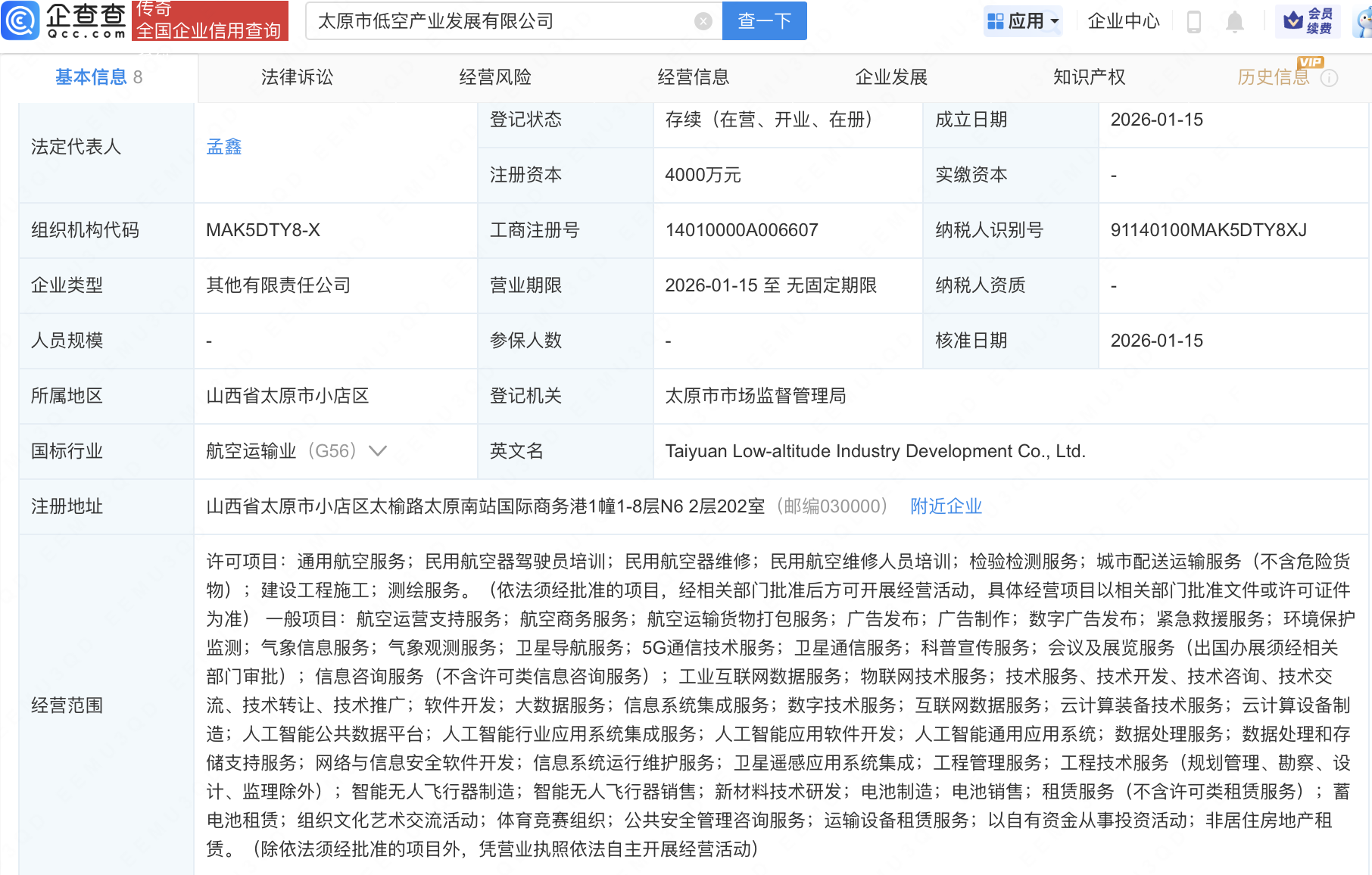Open 企业中心 in the top bar
This screenshot has width=1372, height=875.
coord(1123,21)
